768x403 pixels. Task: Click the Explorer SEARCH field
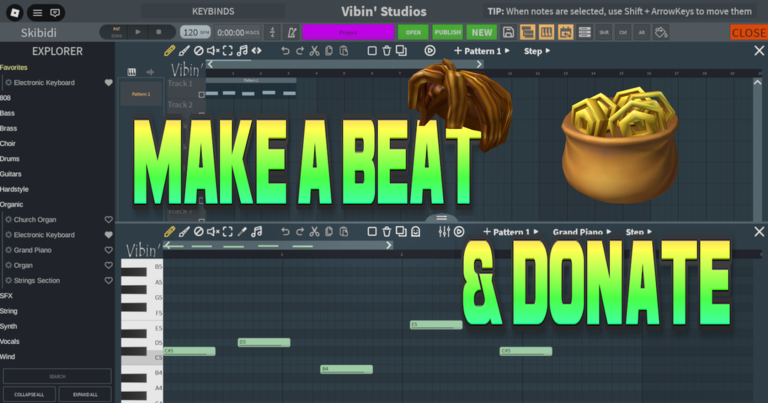57,376
